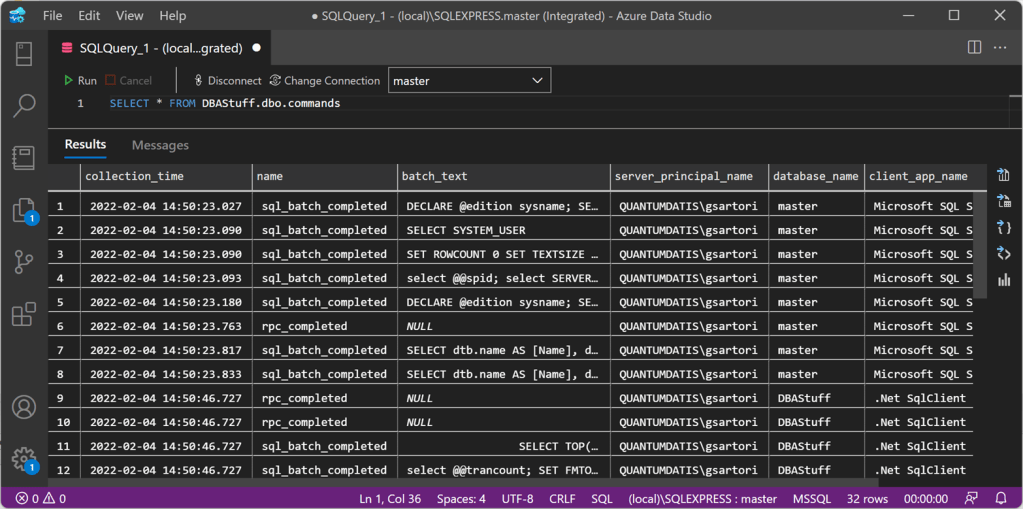Show results as chart

1004,280
